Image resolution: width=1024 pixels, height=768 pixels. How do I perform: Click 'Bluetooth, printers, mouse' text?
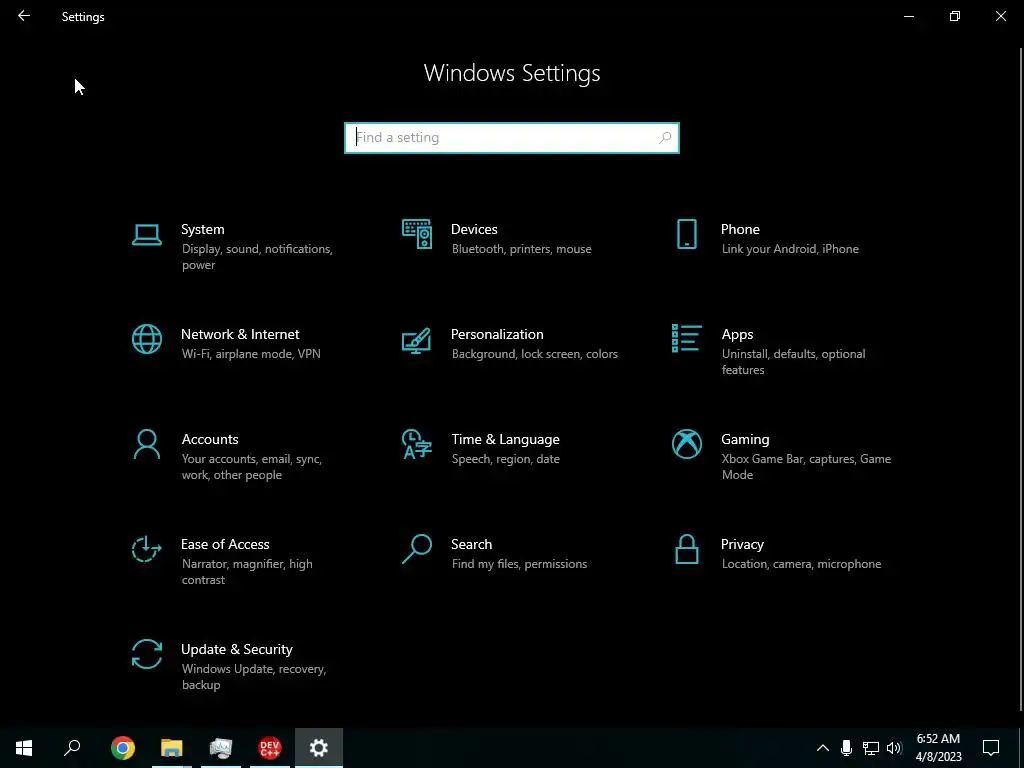tap(521, 249)
